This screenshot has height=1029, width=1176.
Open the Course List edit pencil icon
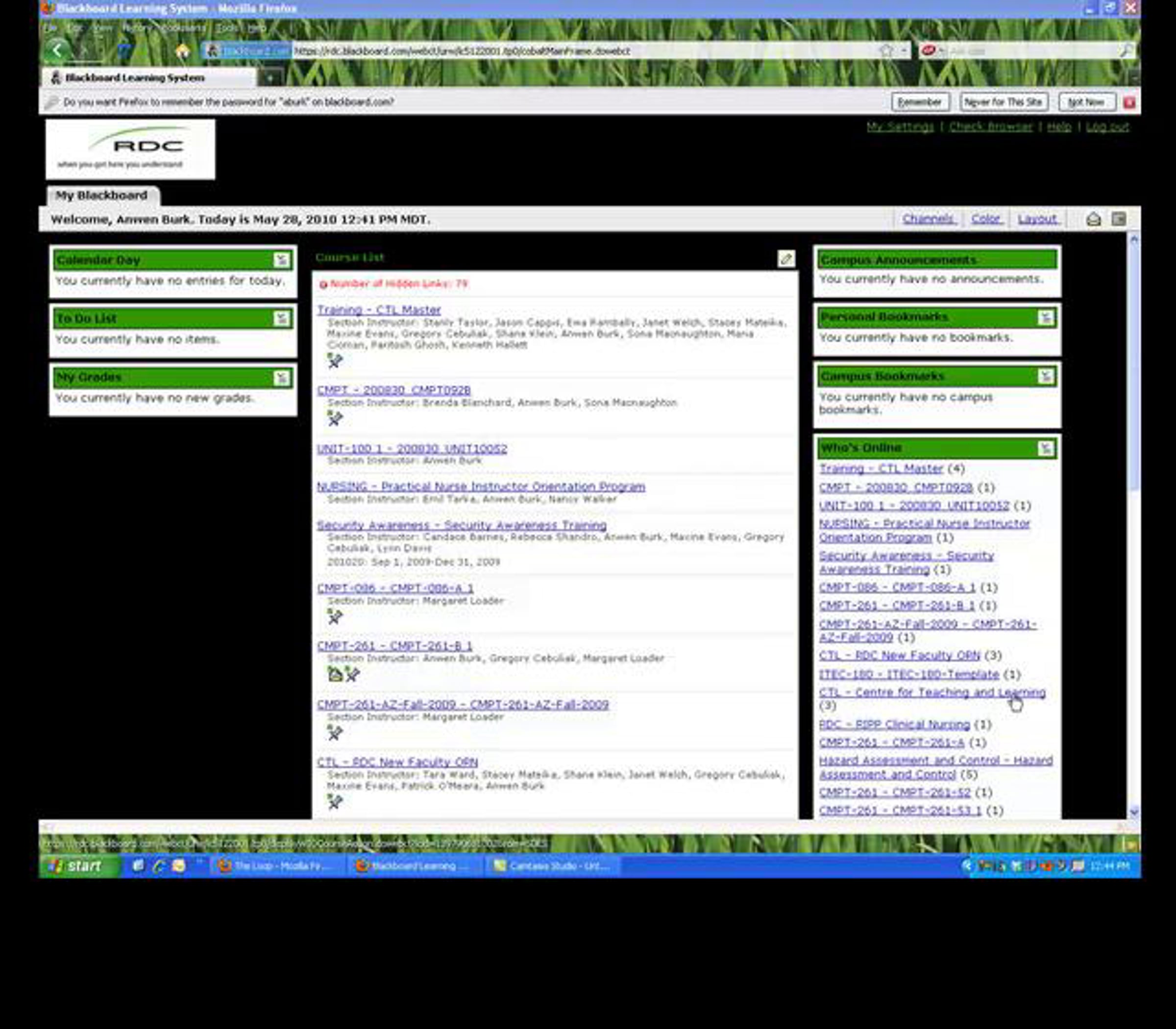click(786, 258)
